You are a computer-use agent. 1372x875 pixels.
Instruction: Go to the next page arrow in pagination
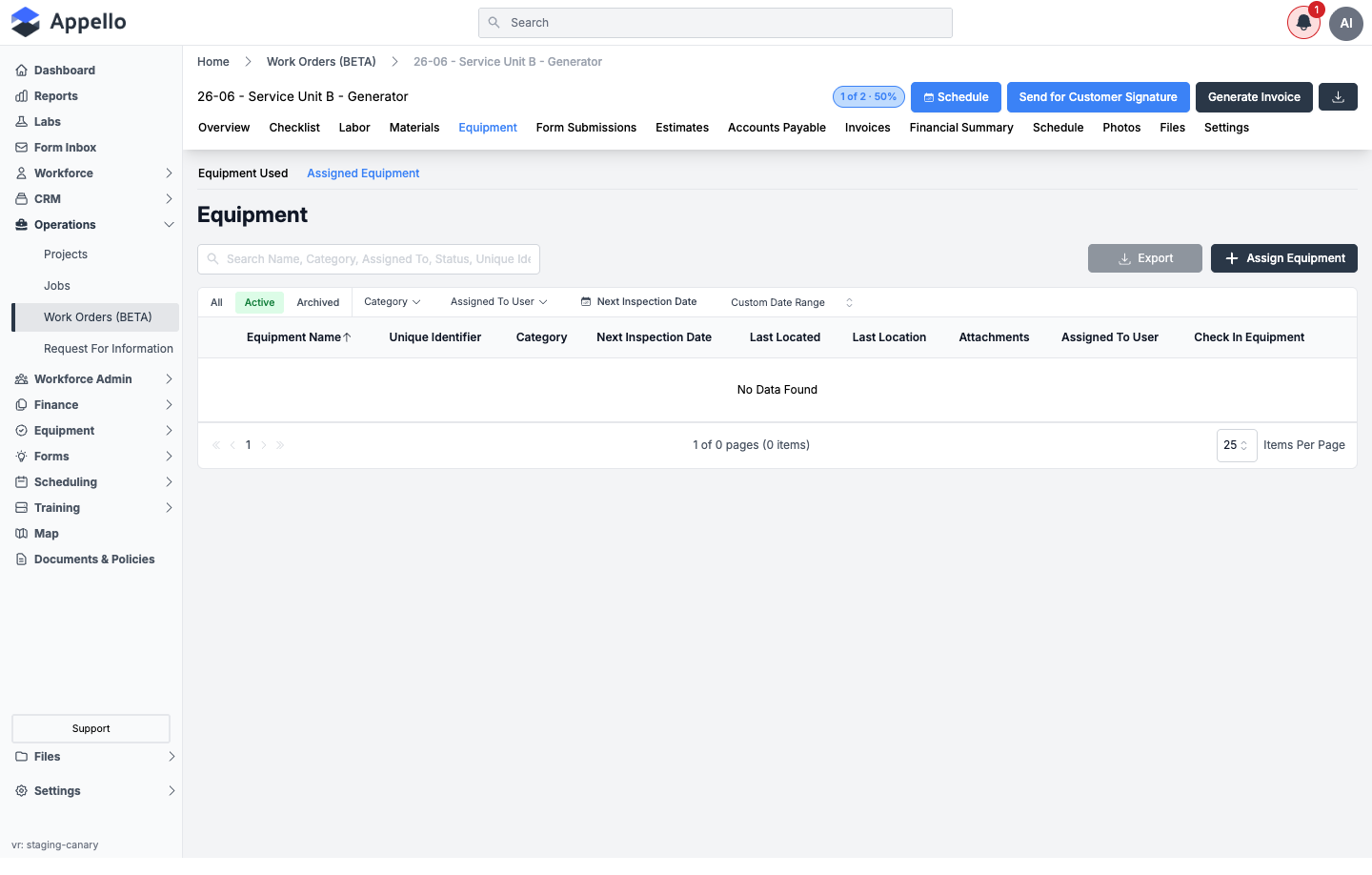pyautogui.click(x=264, y=445)
